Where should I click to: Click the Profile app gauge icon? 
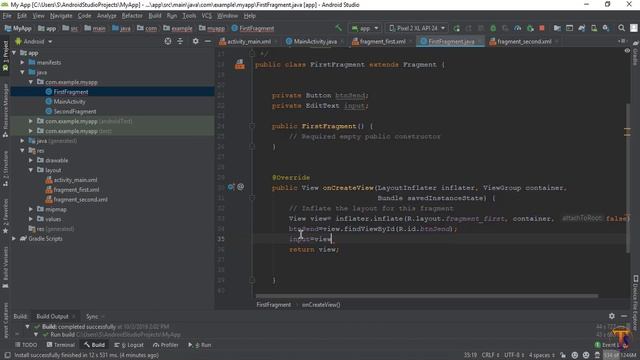coord(518,28)
